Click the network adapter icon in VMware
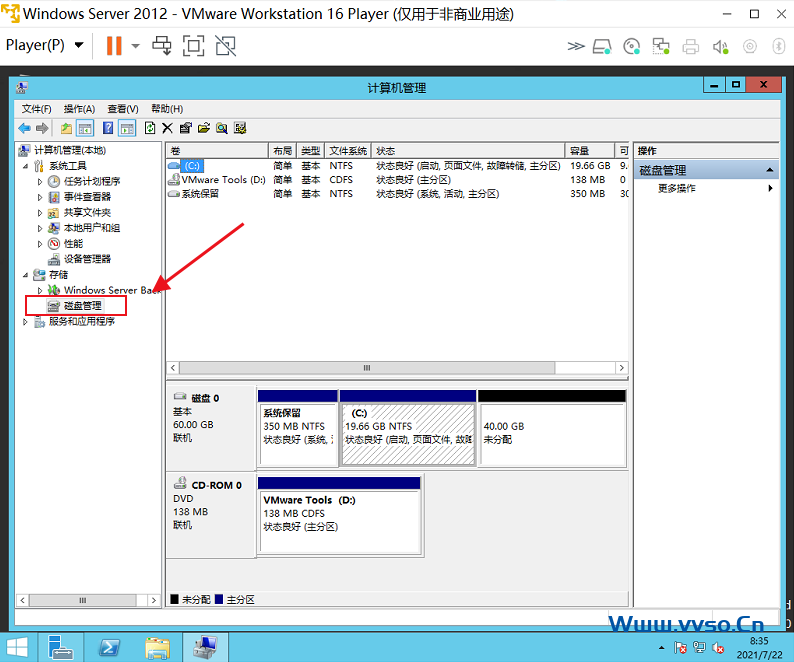The width and height of the screenshot is (794, 662). [661, 47]
